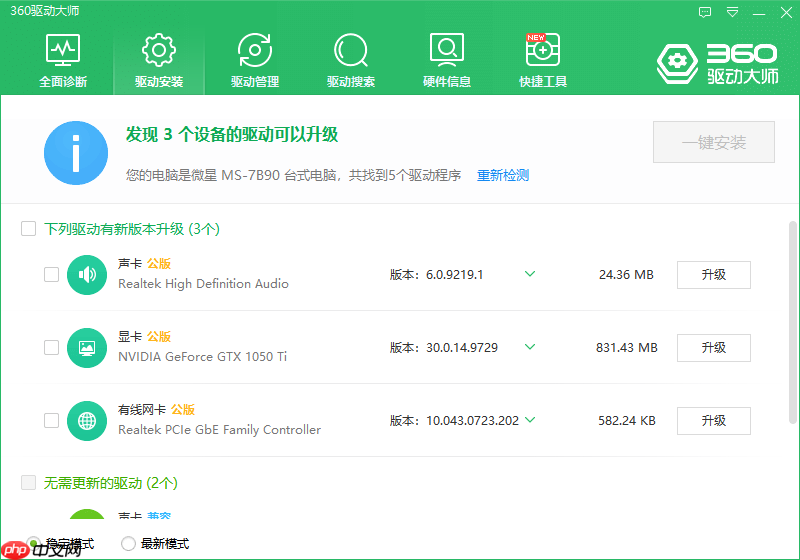Click 升级 for Realtek High Definition Audio

(714, 275)
